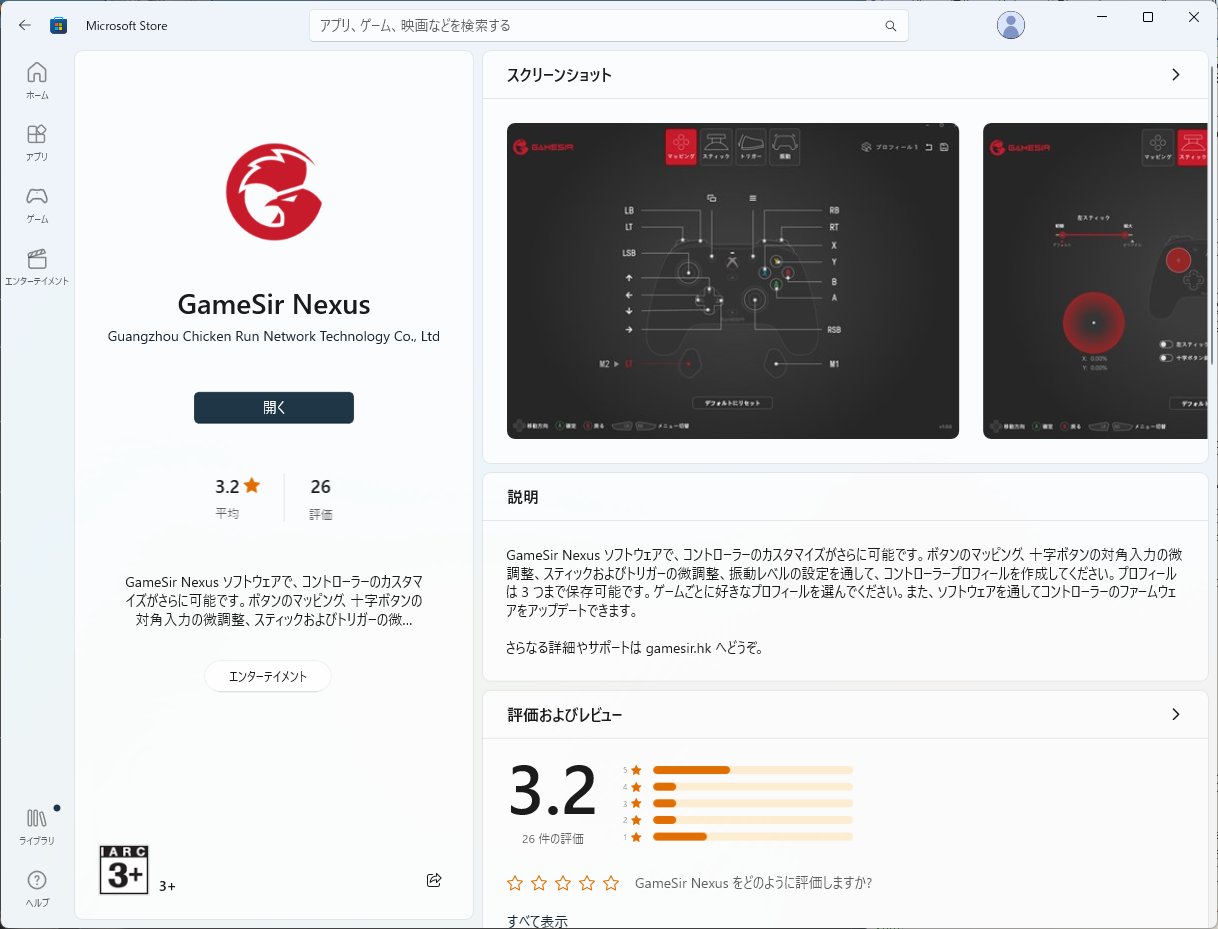The image size is (1218, 929).
Task: Open Help in the sidebar
Action: [x=37, y=888]
